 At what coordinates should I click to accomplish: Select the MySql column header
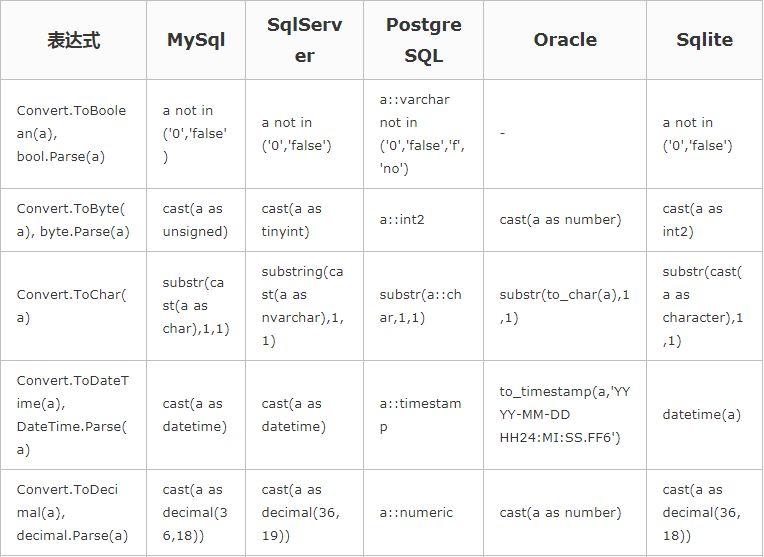[x=196, y=40]
